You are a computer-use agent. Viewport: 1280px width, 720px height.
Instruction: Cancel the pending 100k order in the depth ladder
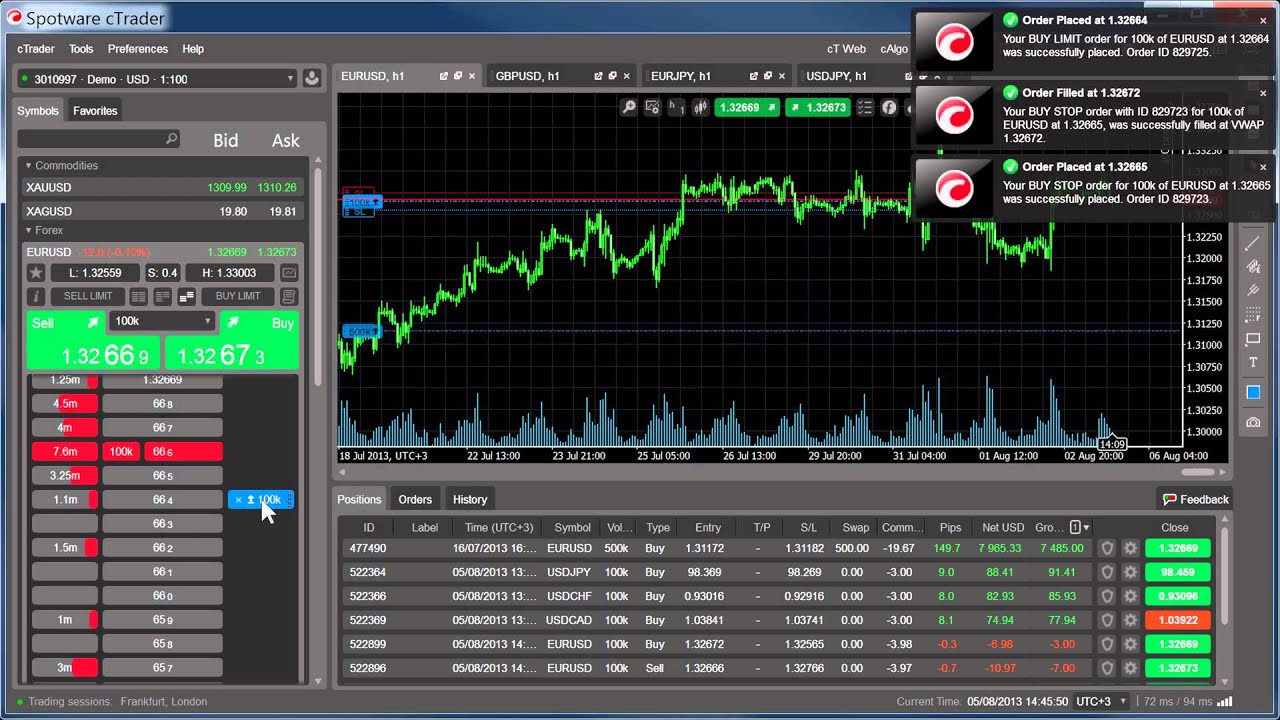[238, 499]
